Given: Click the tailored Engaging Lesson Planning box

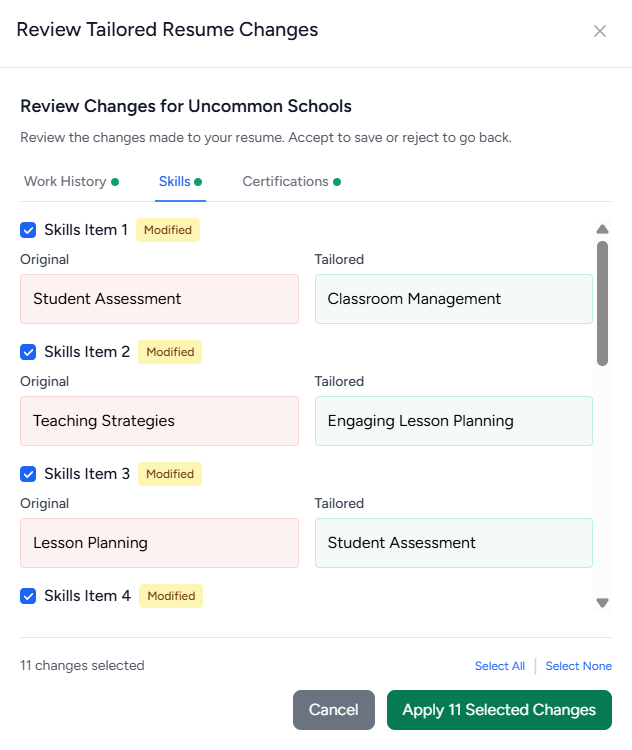Looking at the screenshot, I should pos(454,421).
